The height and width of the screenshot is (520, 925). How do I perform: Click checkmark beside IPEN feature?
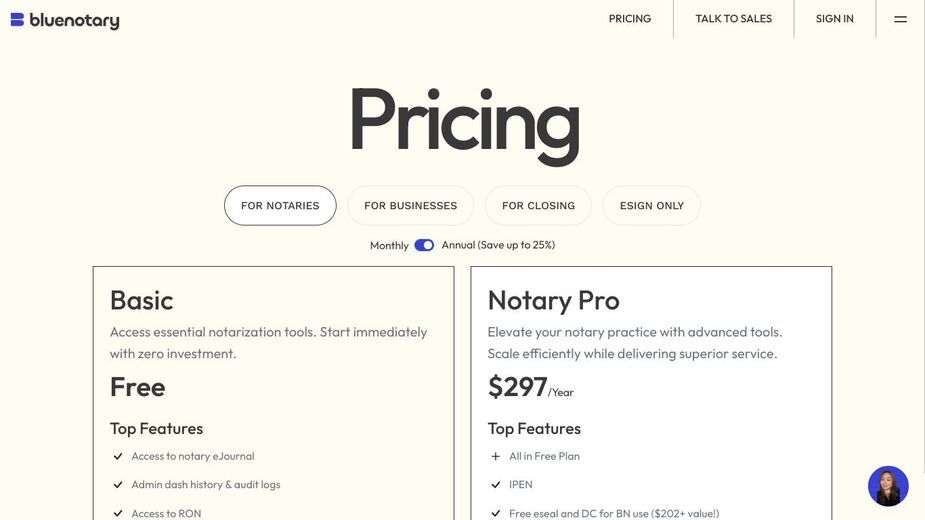click(496, 485)
